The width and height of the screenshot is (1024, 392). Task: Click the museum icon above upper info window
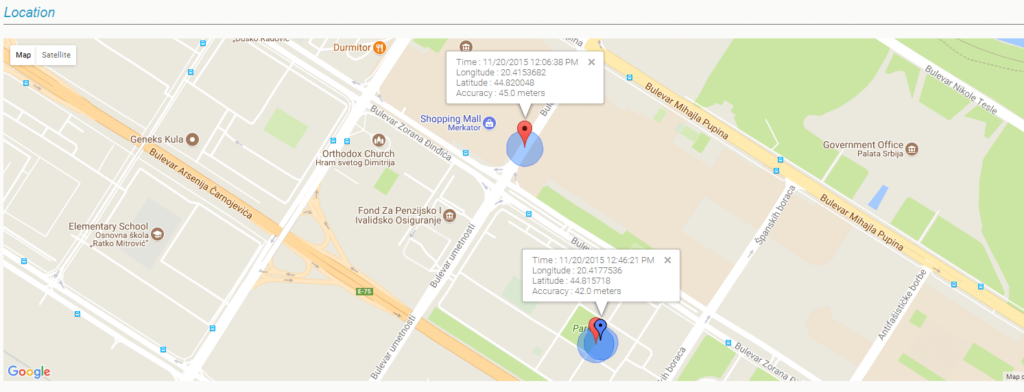[x=466, y=46]
